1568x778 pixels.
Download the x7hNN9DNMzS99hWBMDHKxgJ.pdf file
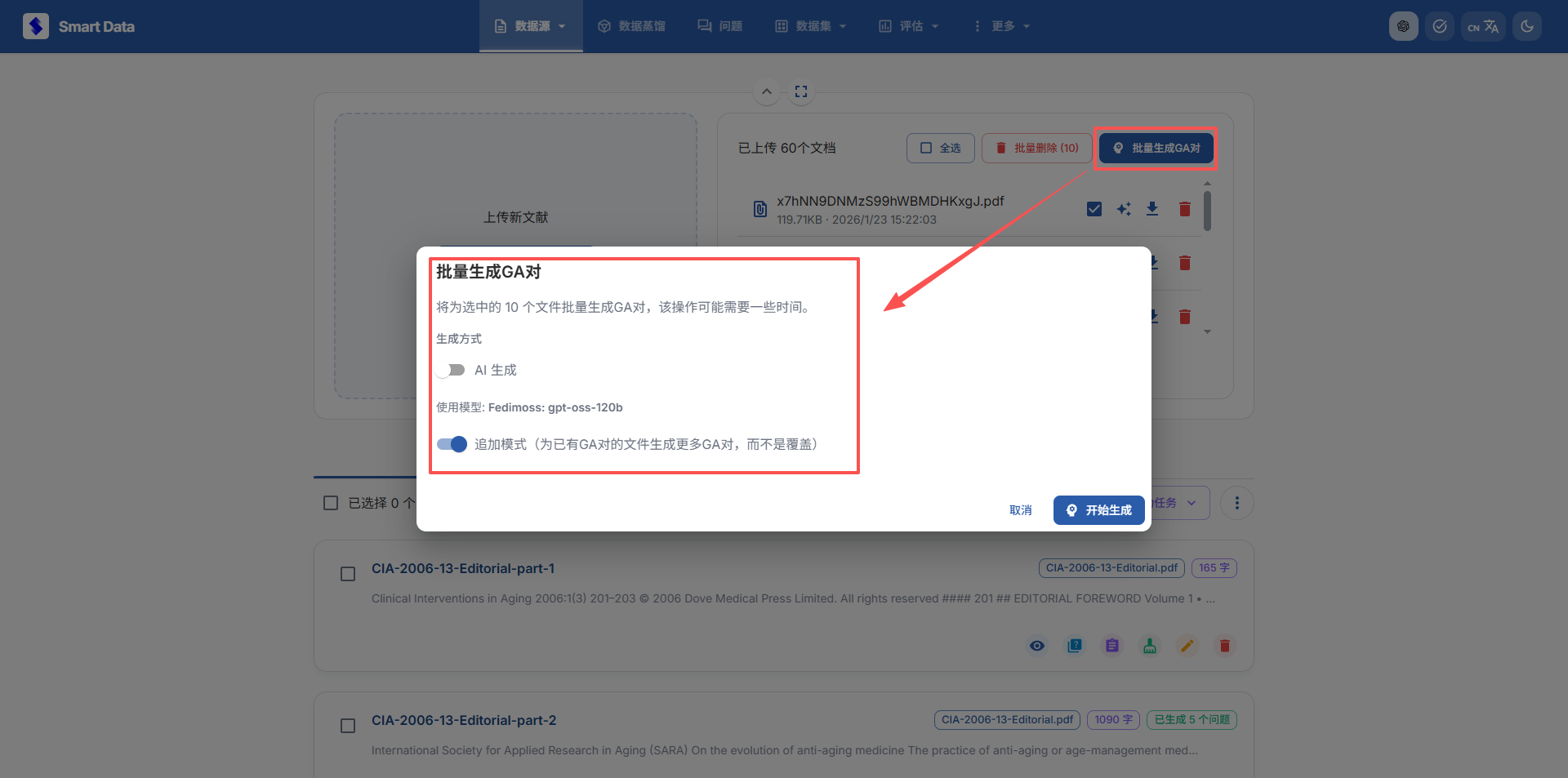pos(1152,209)
